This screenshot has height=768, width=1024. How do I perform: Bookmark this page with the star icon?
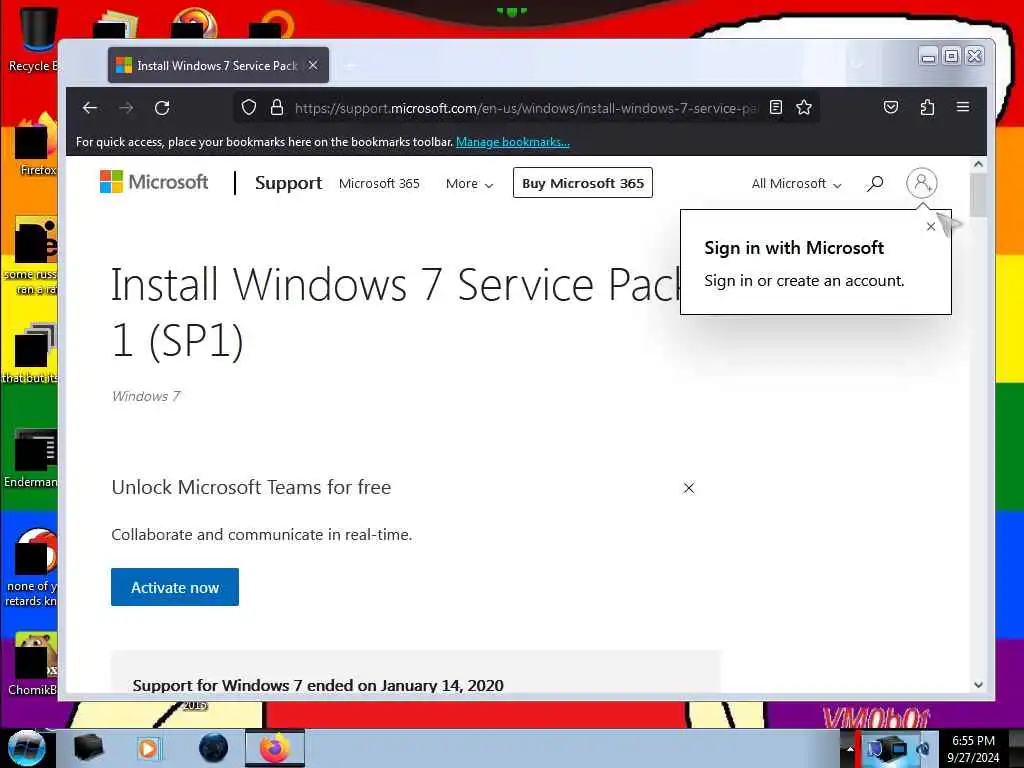(x=804, y=108)
